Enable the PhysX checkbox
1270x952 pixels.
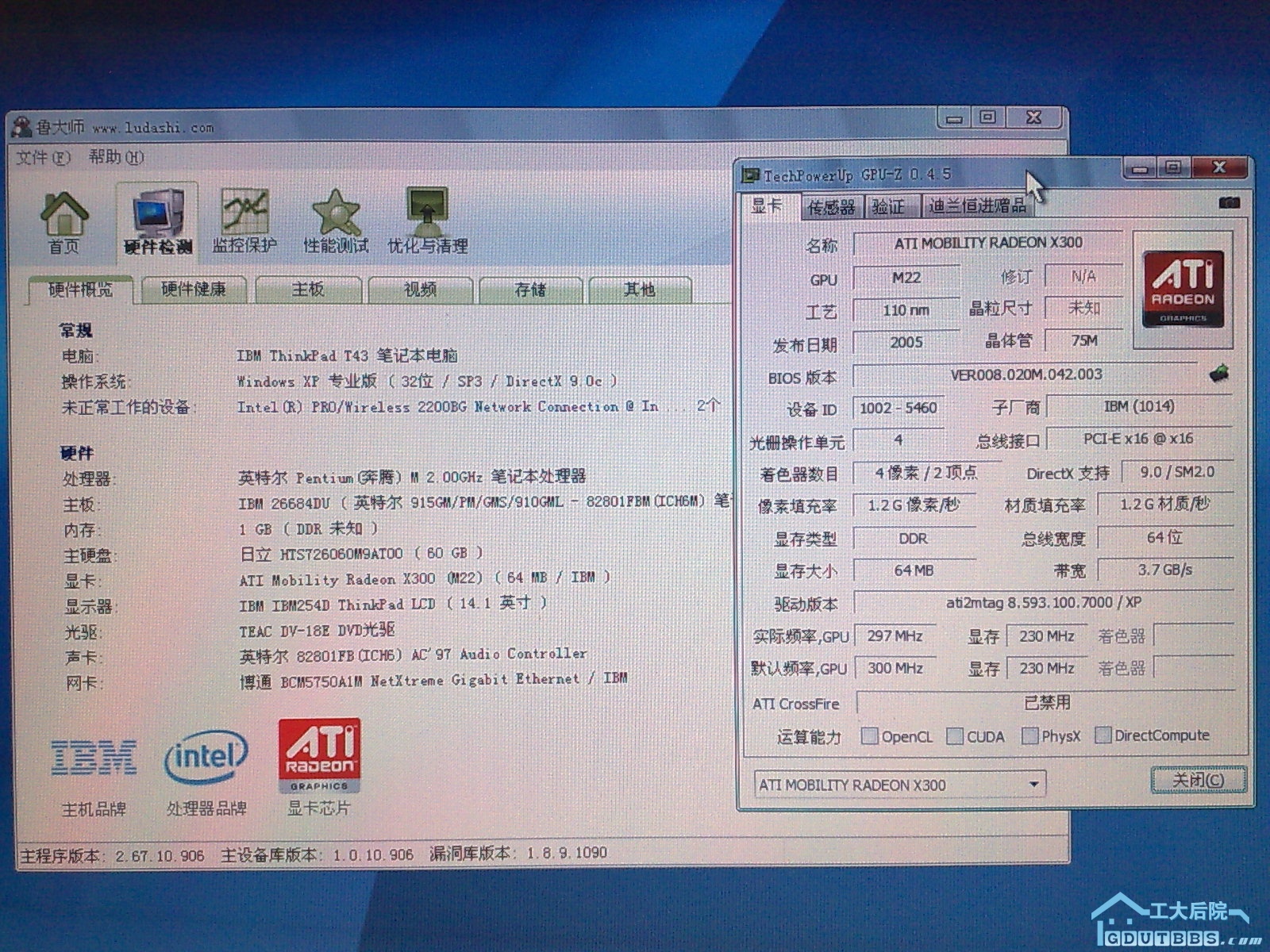pyautogui.click(x=1029, y=735)
